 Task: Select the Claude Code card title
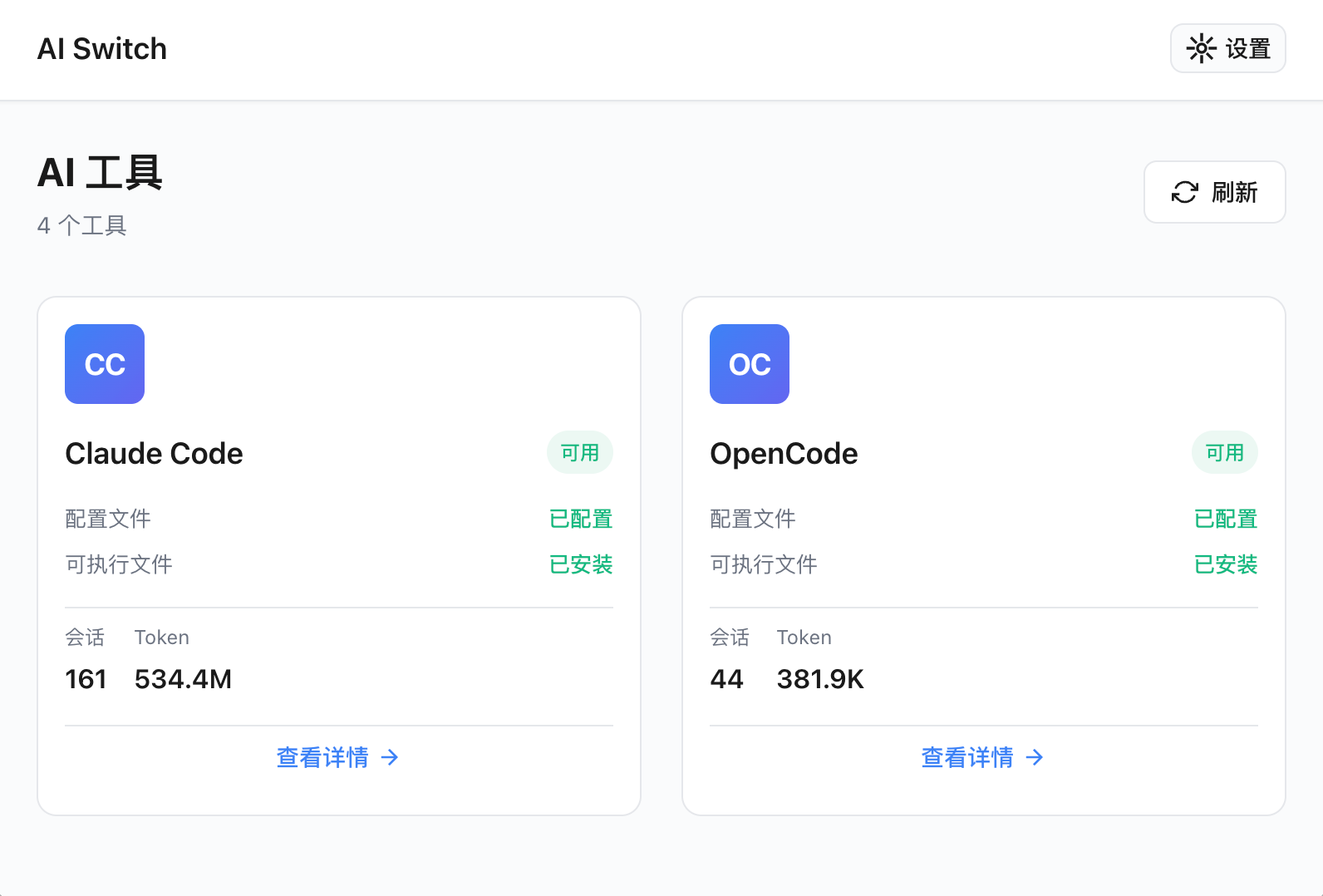click(154, 454)
